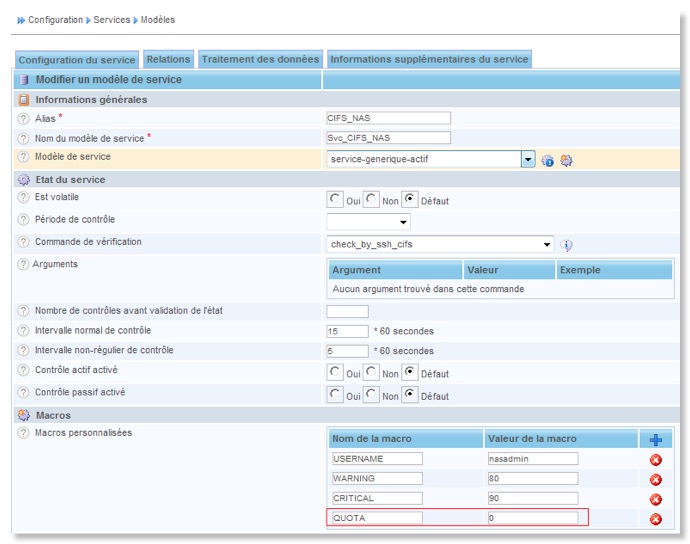Switch to the Relations tab
The width and height of the screenshot is (690, 544).
[x=168, y=60]
